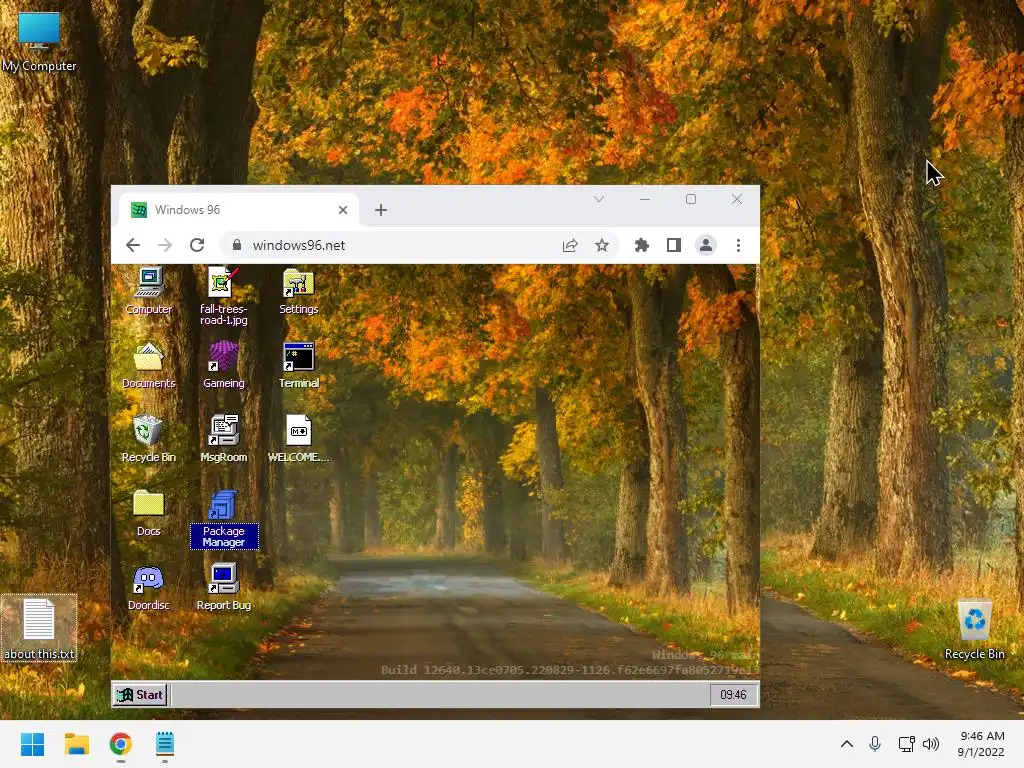Select the Windows 96 tab
Screen dimensions: 1024x768
click(239, 210)
